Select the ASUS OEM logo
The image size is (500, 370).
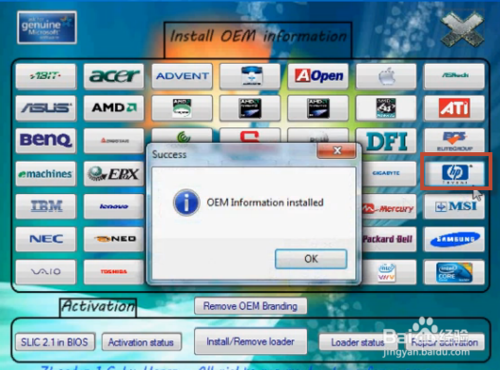[x=46, y=108]
